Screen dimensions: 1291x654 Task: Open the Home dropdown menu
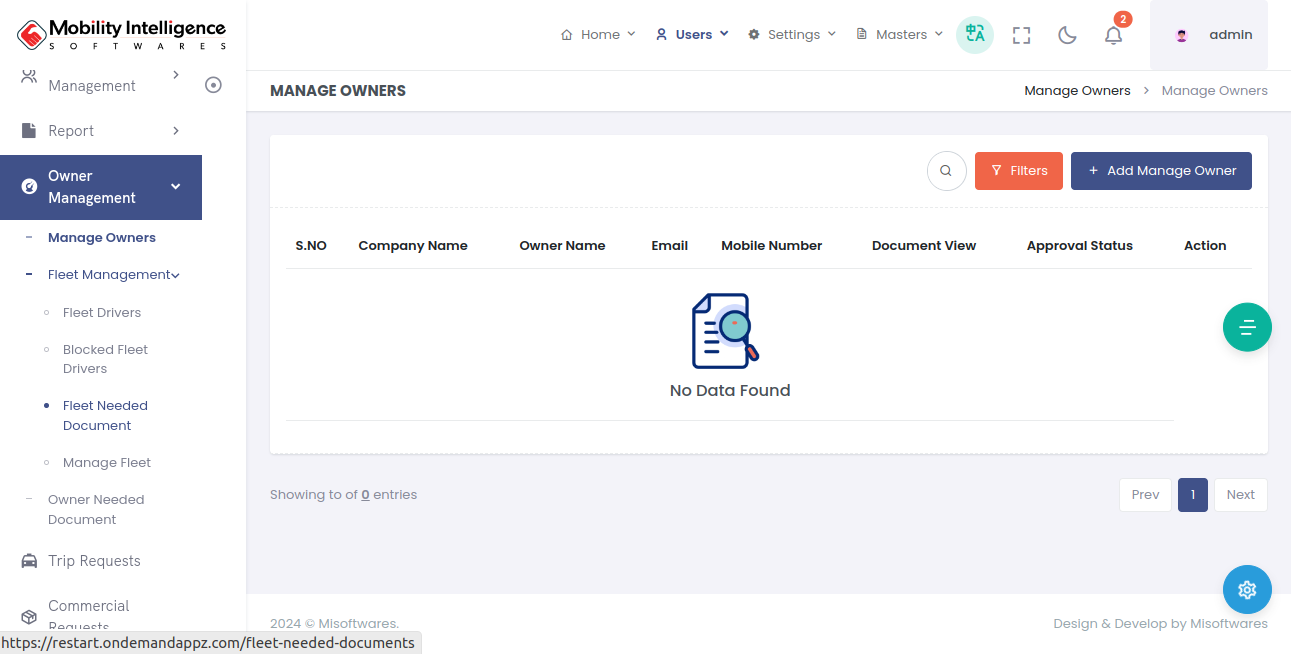598,35
